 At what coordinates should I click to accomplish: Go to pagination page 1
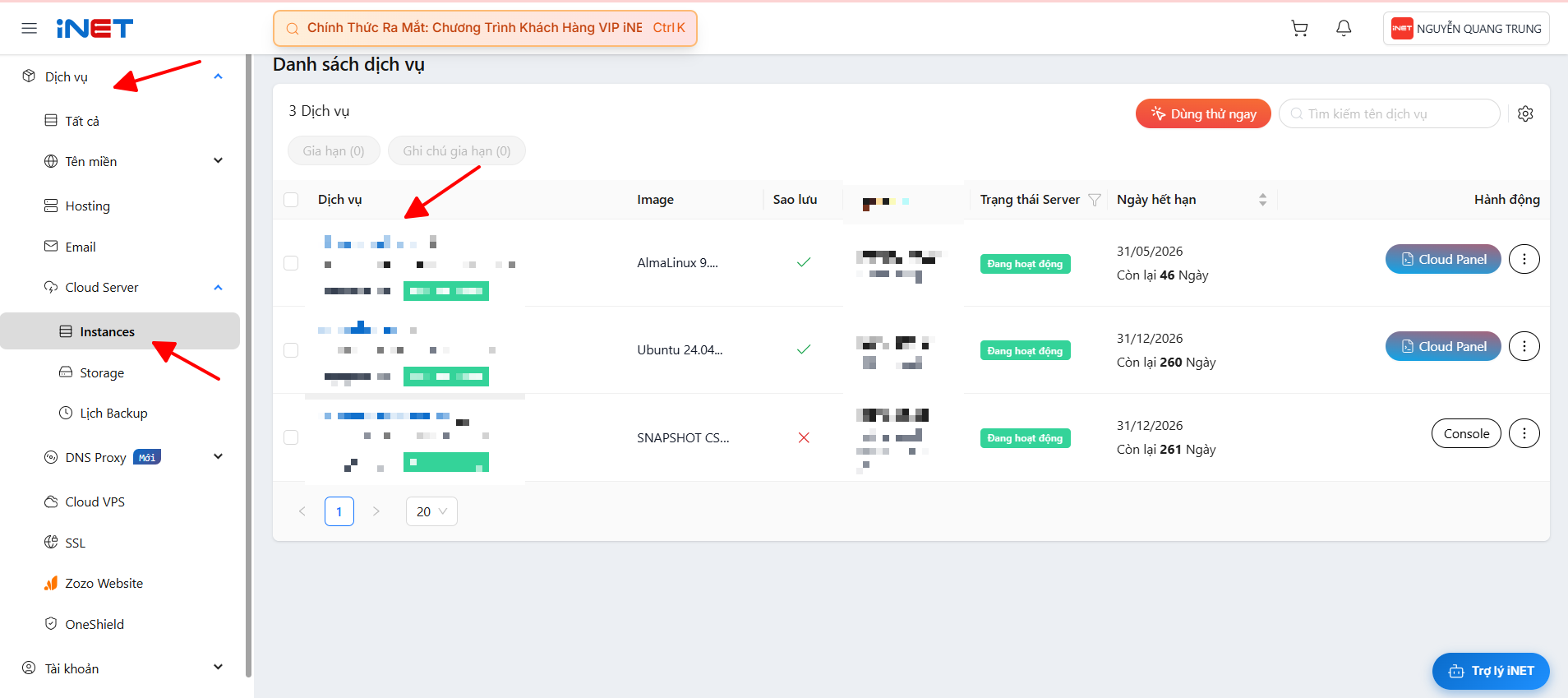pyautogui.click(x=339, y=511)
